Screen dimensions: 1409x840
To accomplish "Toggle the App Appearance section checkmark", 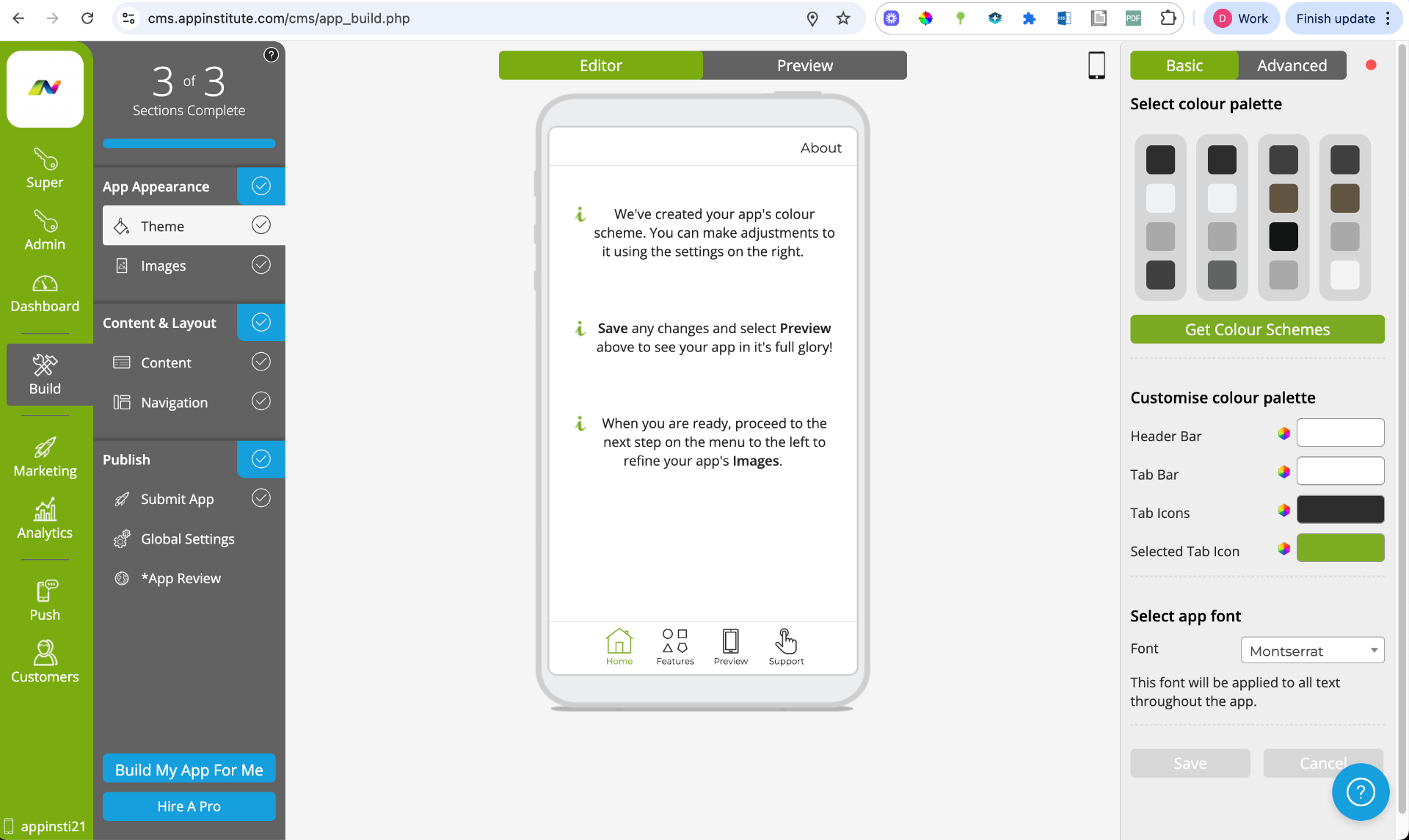I will click(261, 186).
